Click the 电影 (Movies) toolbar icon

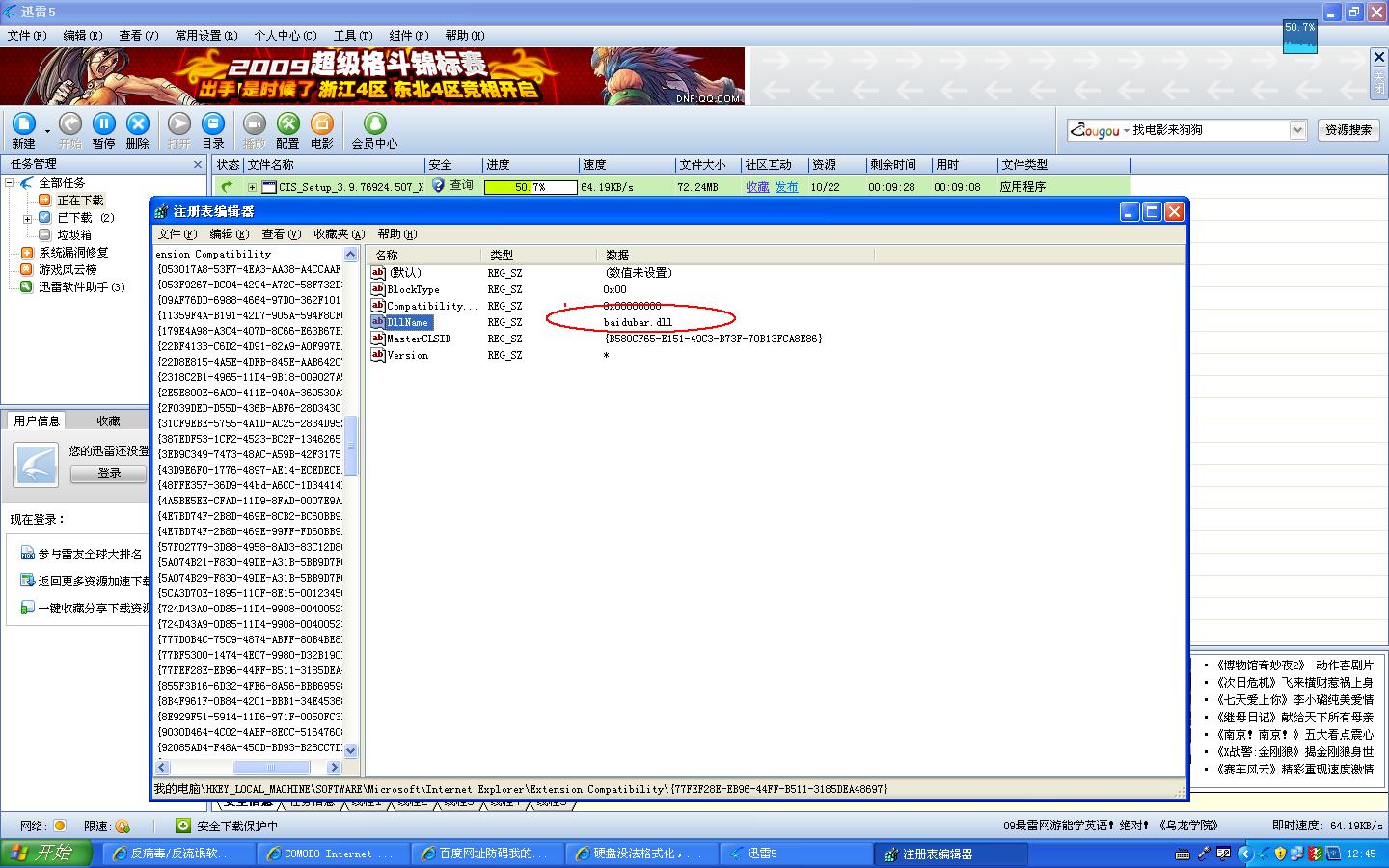click(322, 123)
